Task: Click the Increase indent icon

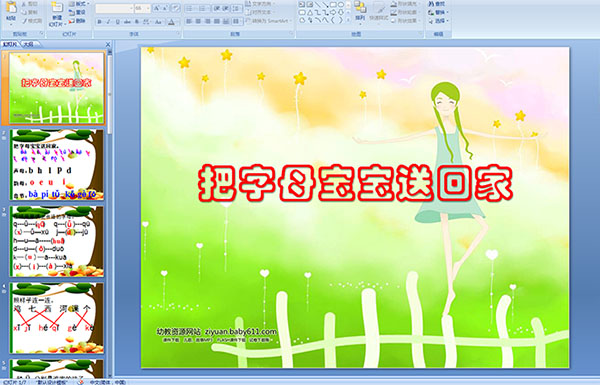Action: [226, 8]
